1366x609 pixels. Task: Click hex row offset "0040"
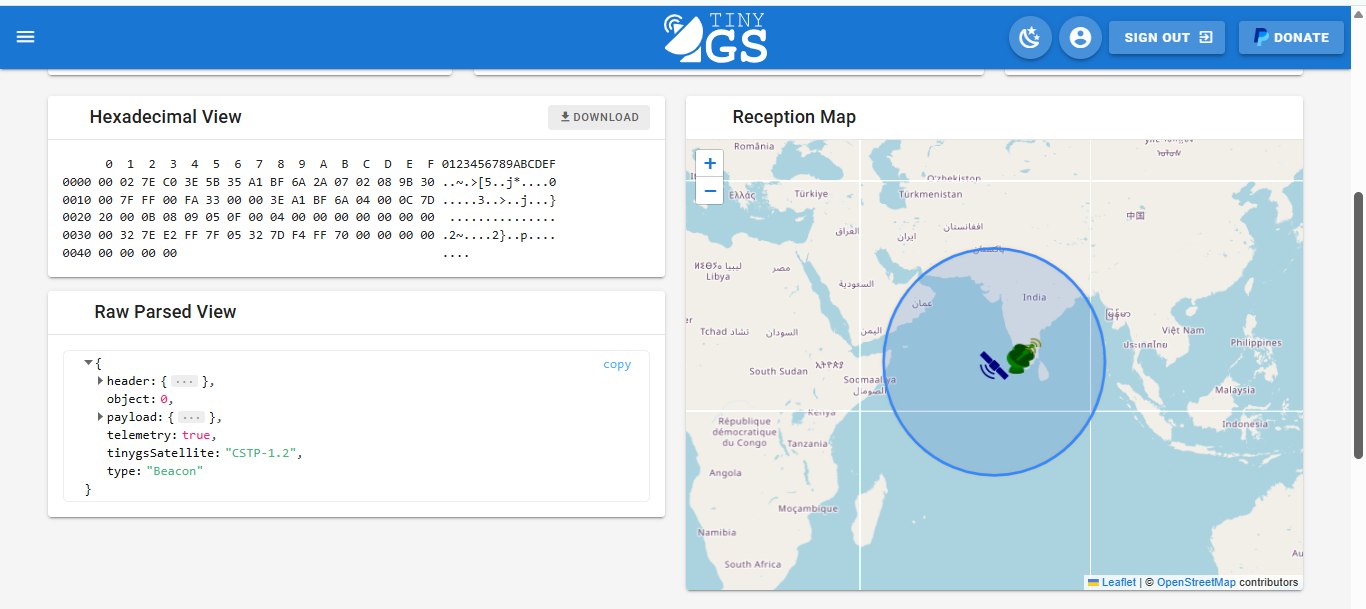coord(76,254)
